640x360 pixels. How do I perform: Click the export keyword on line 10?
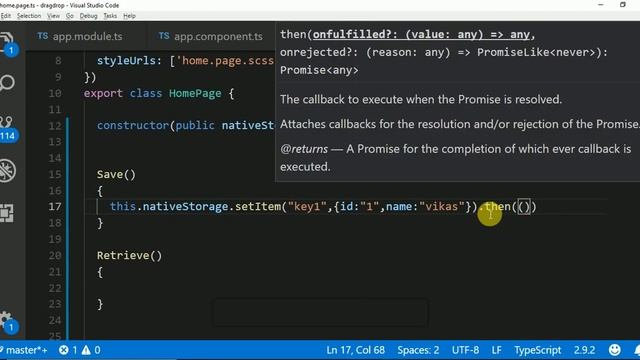coord(103,93)
